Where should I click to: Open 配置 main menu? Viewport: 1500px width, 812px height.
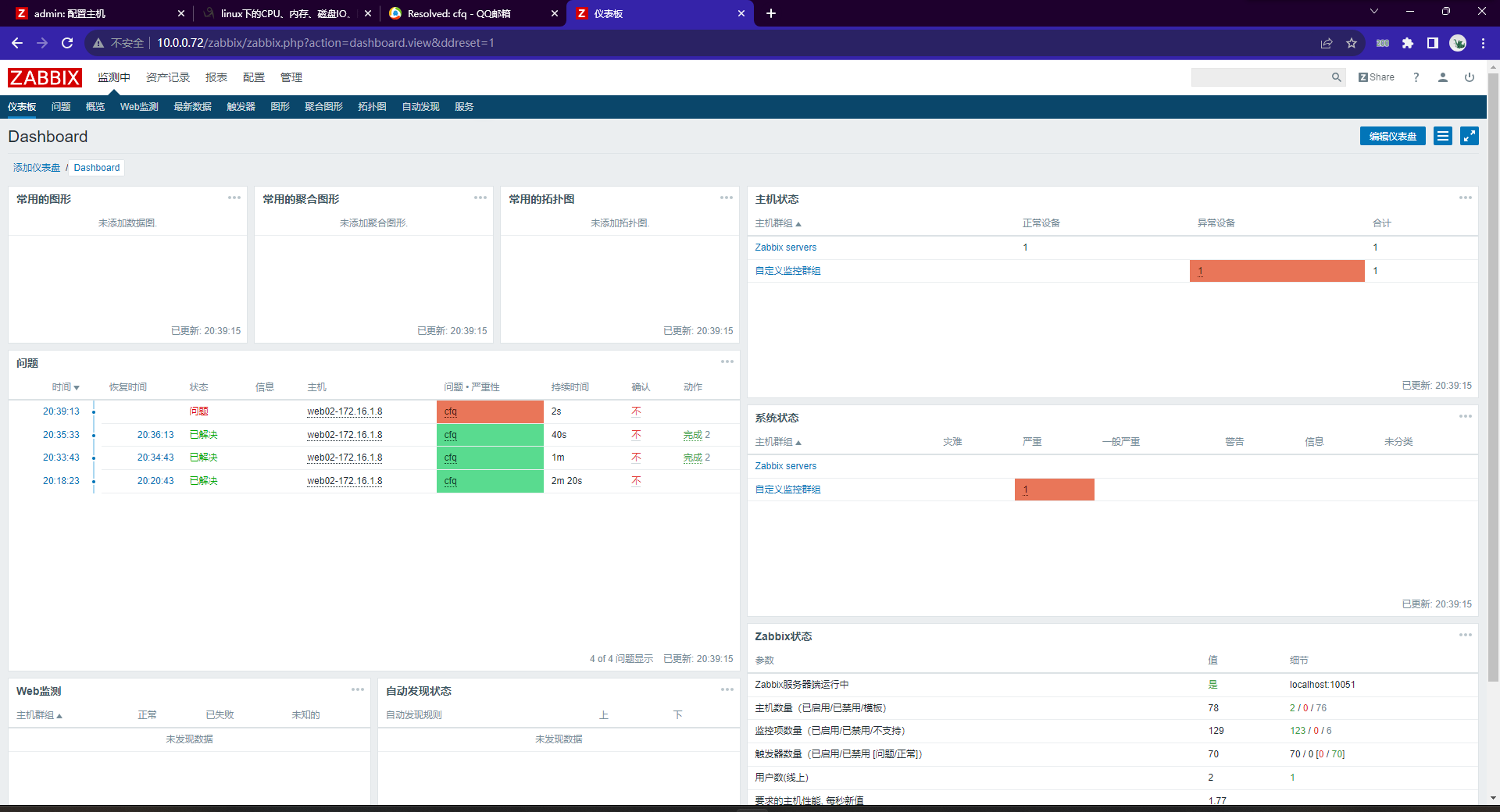(x=254, y=77)
